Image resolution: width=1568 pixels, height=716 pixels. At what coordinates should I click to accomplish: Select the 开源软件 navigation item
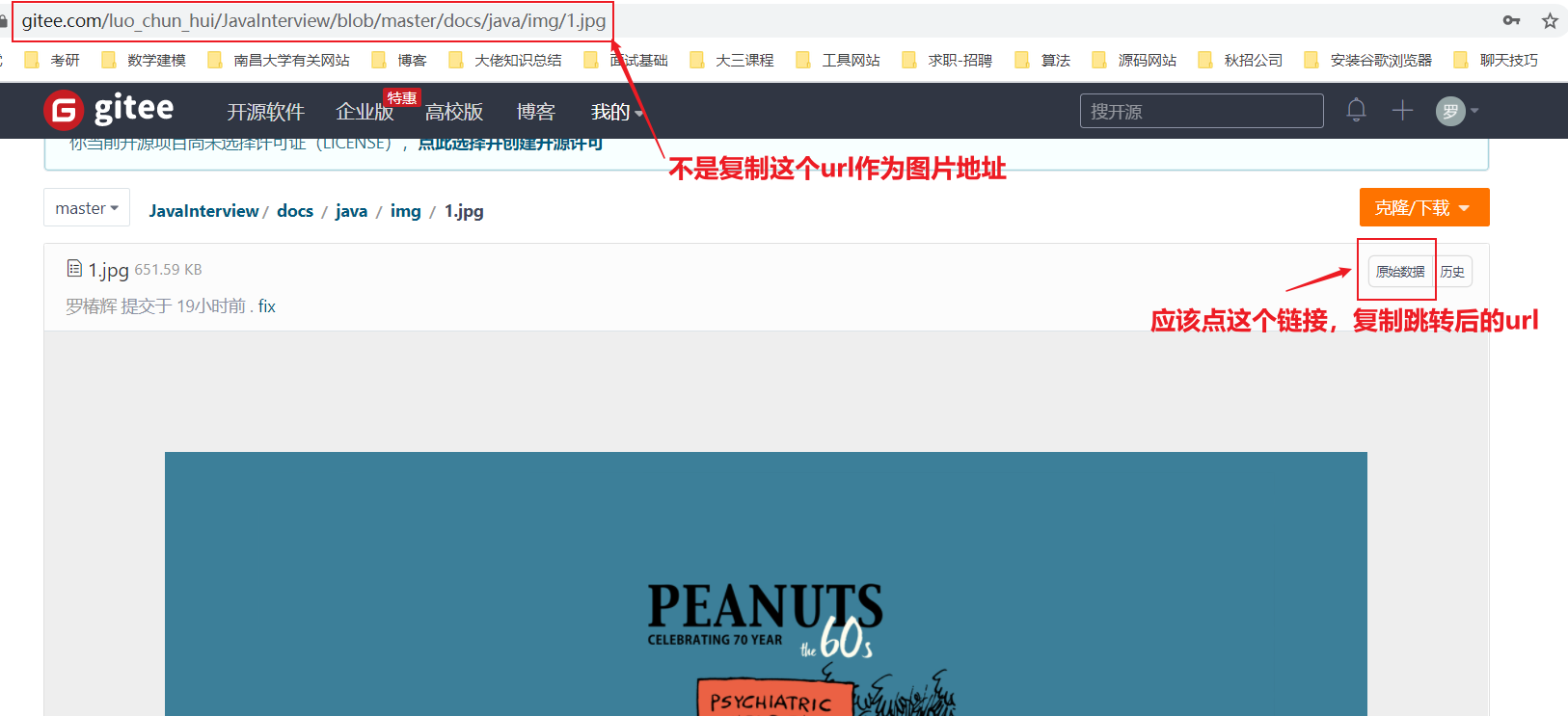pos(265,112)
